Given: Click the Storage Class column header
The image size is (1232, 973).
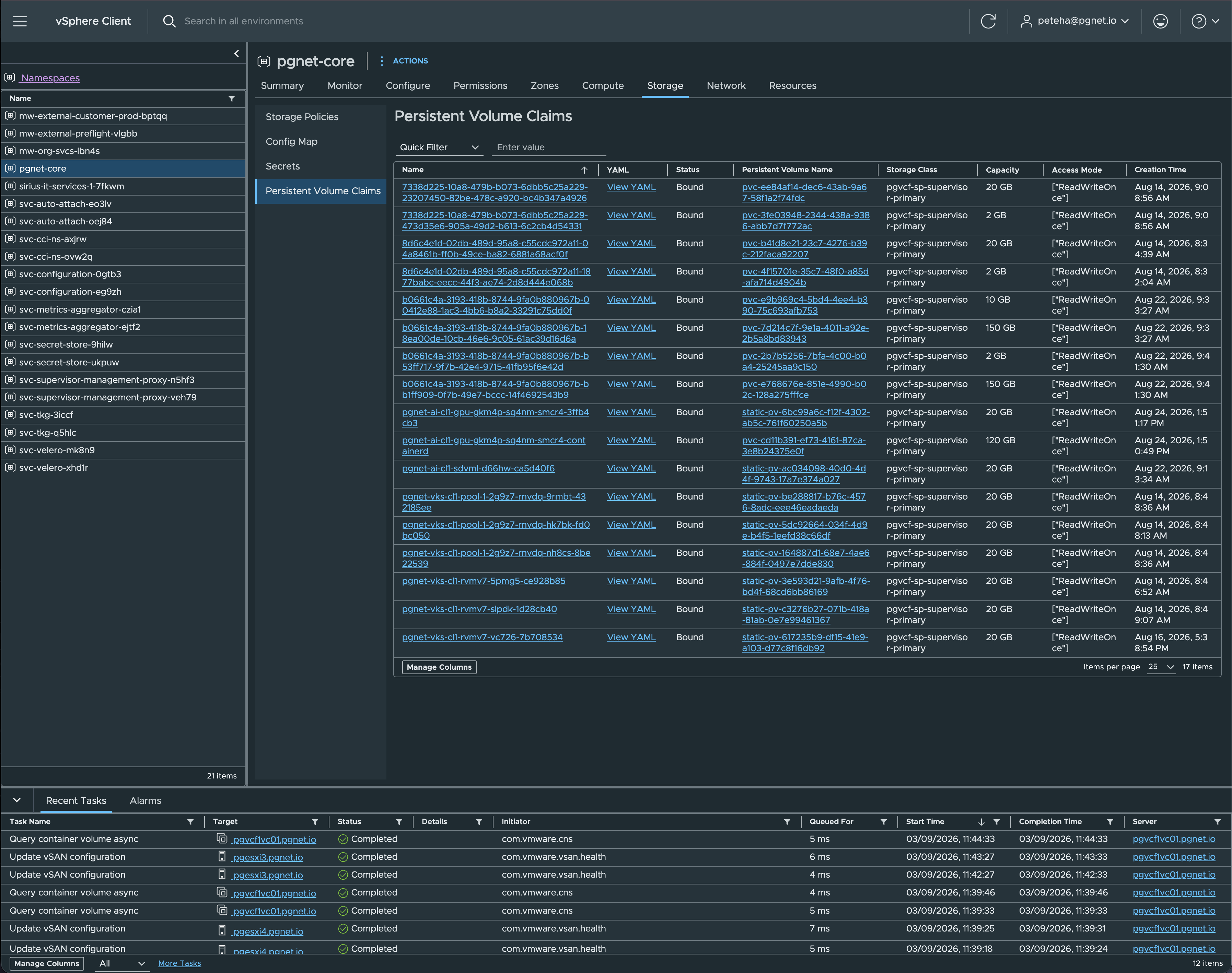Looking at the screenshot, I should [911, 170].
